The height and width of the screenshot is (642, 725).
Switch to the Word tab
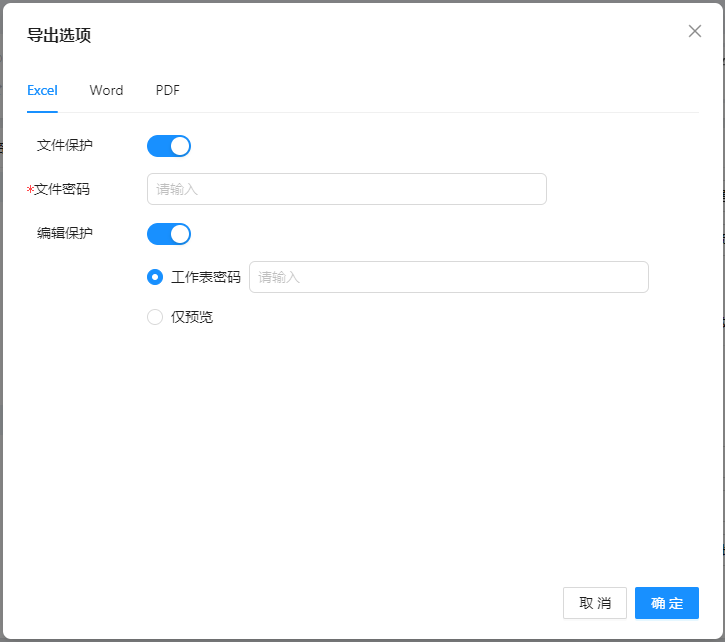pyautogui.click(x=106, y=90)
